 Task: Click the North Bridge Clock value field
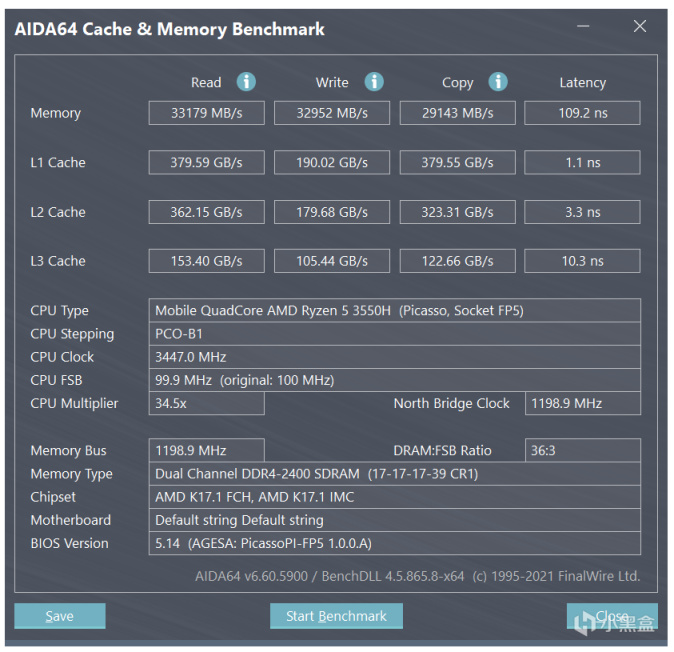[x=582, y=403]
